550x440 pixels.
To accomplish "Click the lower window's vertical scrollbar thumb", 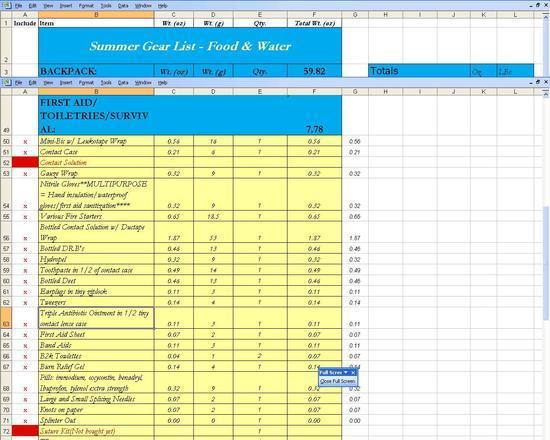I will point(546,263).
